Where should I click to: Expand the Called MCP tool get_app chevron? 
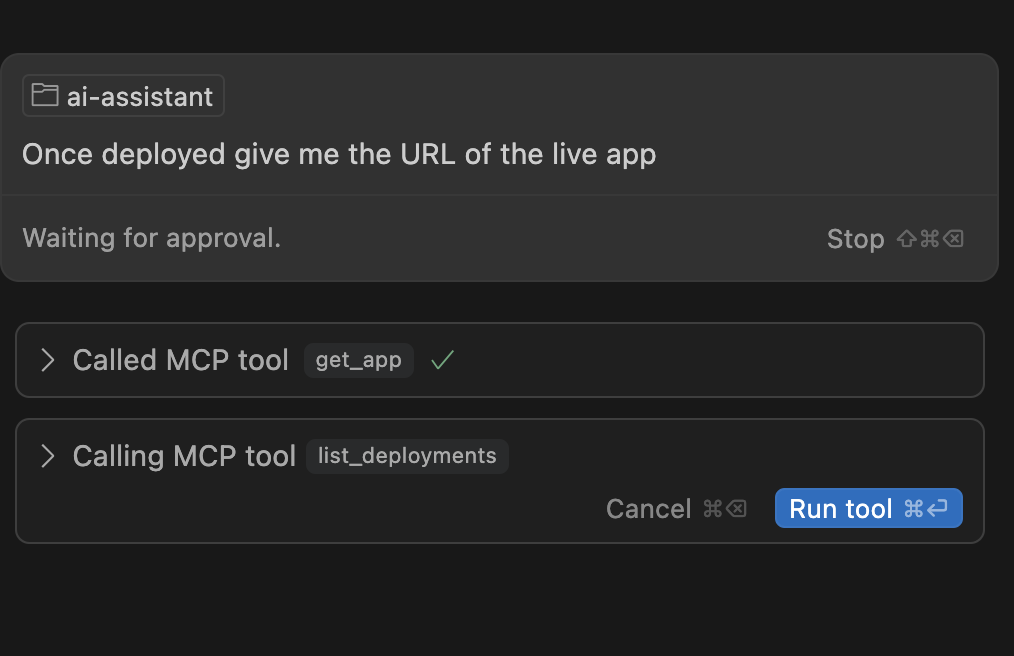click(x=47, y=360)
